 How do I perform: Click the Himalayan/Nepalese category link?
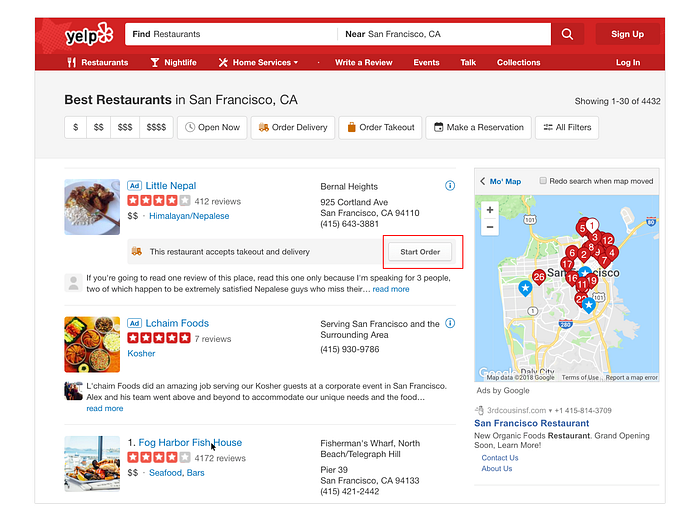pos(189,216)
